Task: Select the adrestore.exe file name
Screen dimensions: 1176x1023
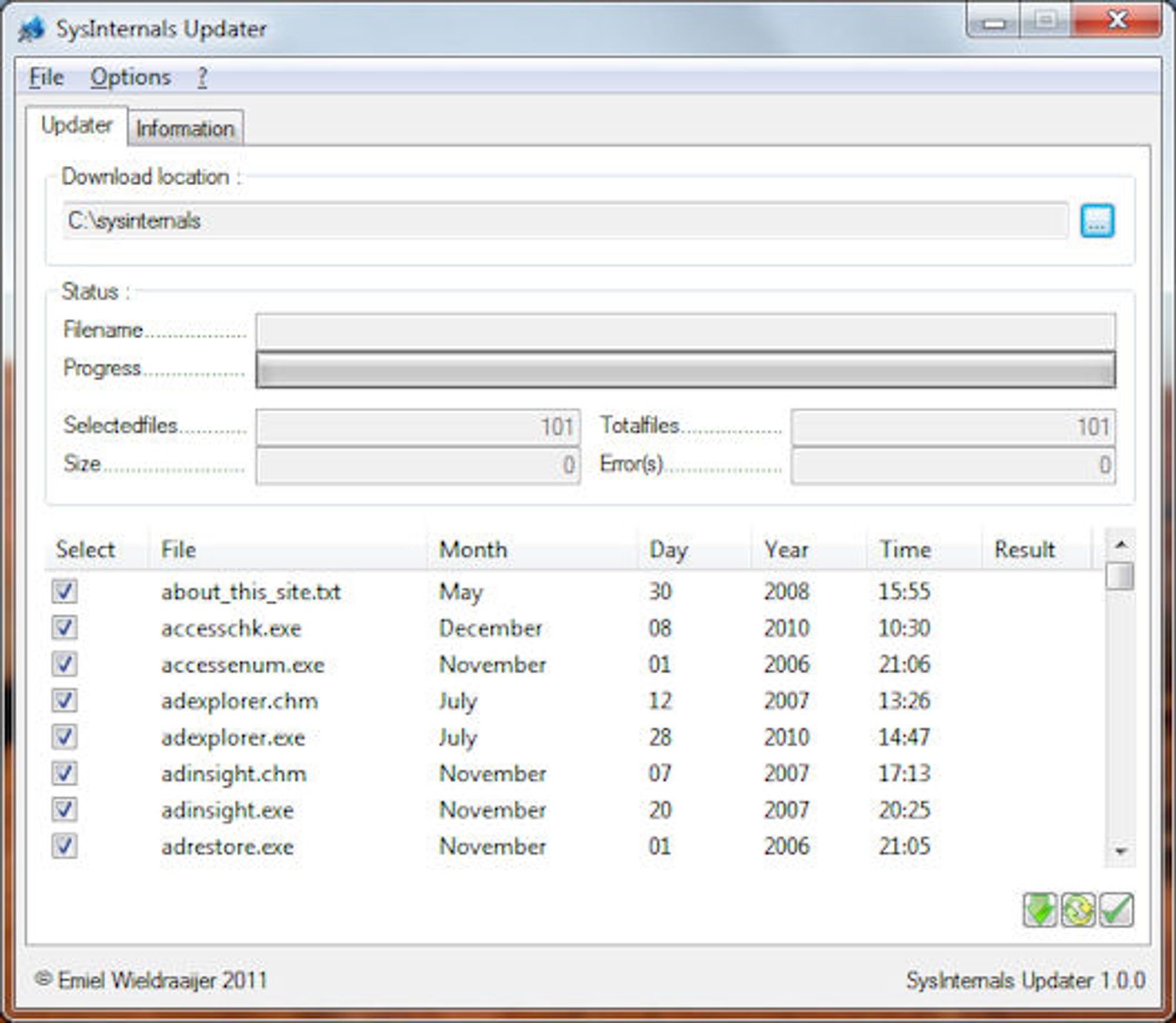Action: click(x=227, y=847)
